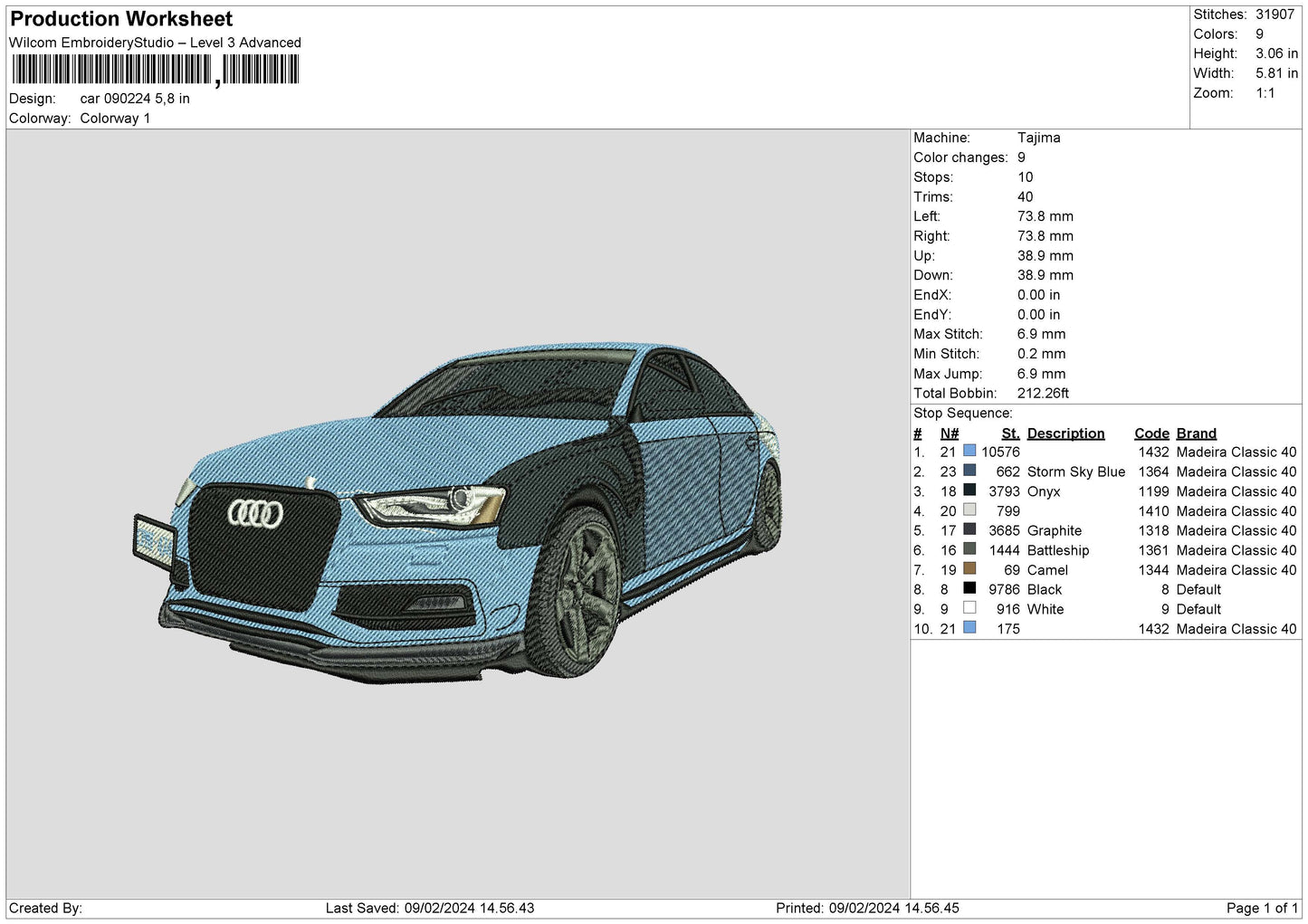Click the light gray swatch for stop 4
The width and height of the screenshot is (1308, 924).
tap(969, 510)
